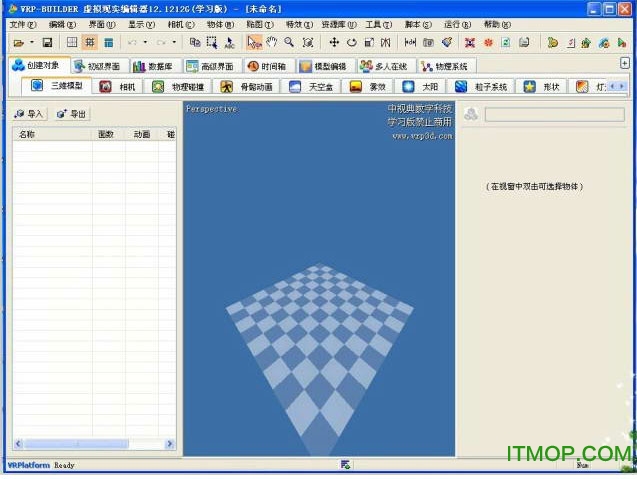Select the rotate object tool

352,43
